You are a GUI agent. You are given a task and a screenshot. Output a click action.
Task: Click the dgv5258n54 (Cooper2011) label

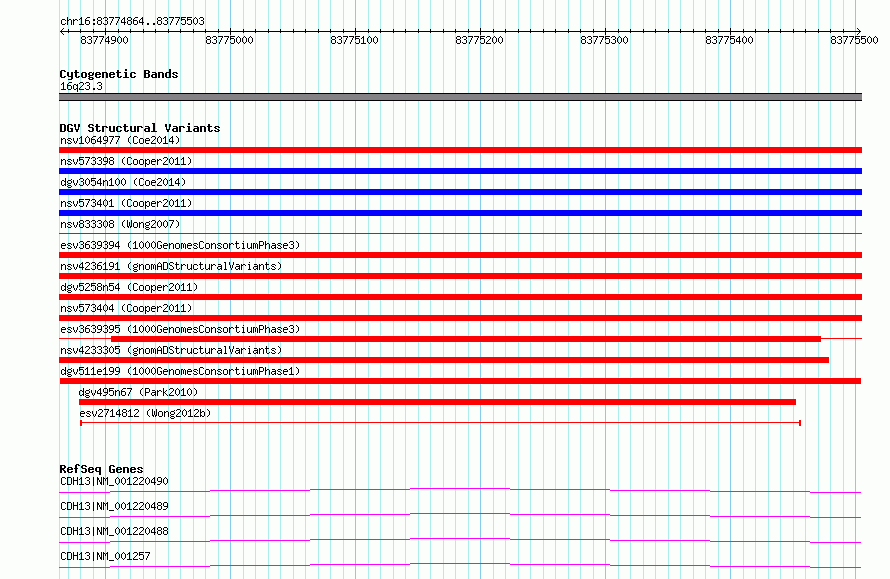point(129,287)
